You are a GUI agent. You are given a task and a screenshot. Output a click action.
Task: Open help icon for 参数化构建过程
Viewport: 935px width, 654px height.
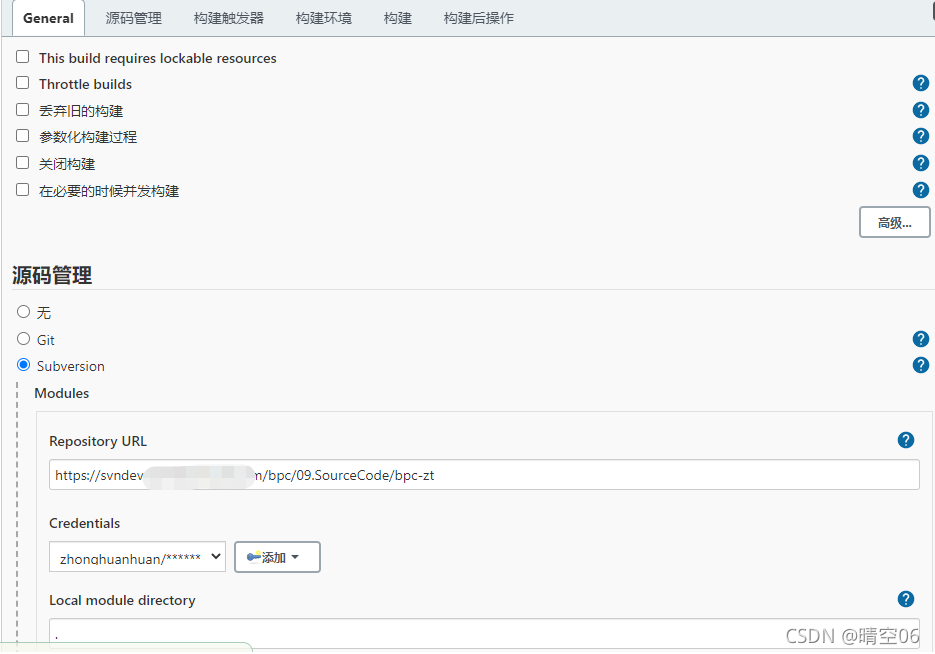(x=921, y=136)
